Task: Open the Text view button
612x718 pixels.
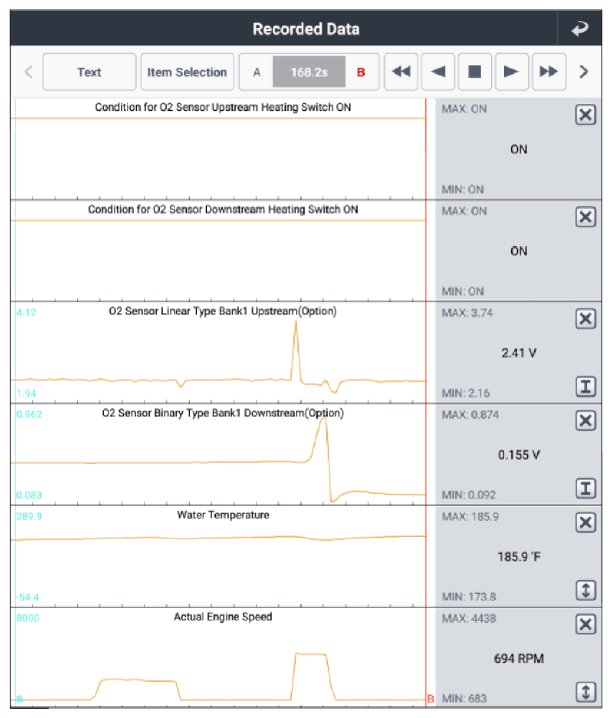Action: (x=89, y=72)
